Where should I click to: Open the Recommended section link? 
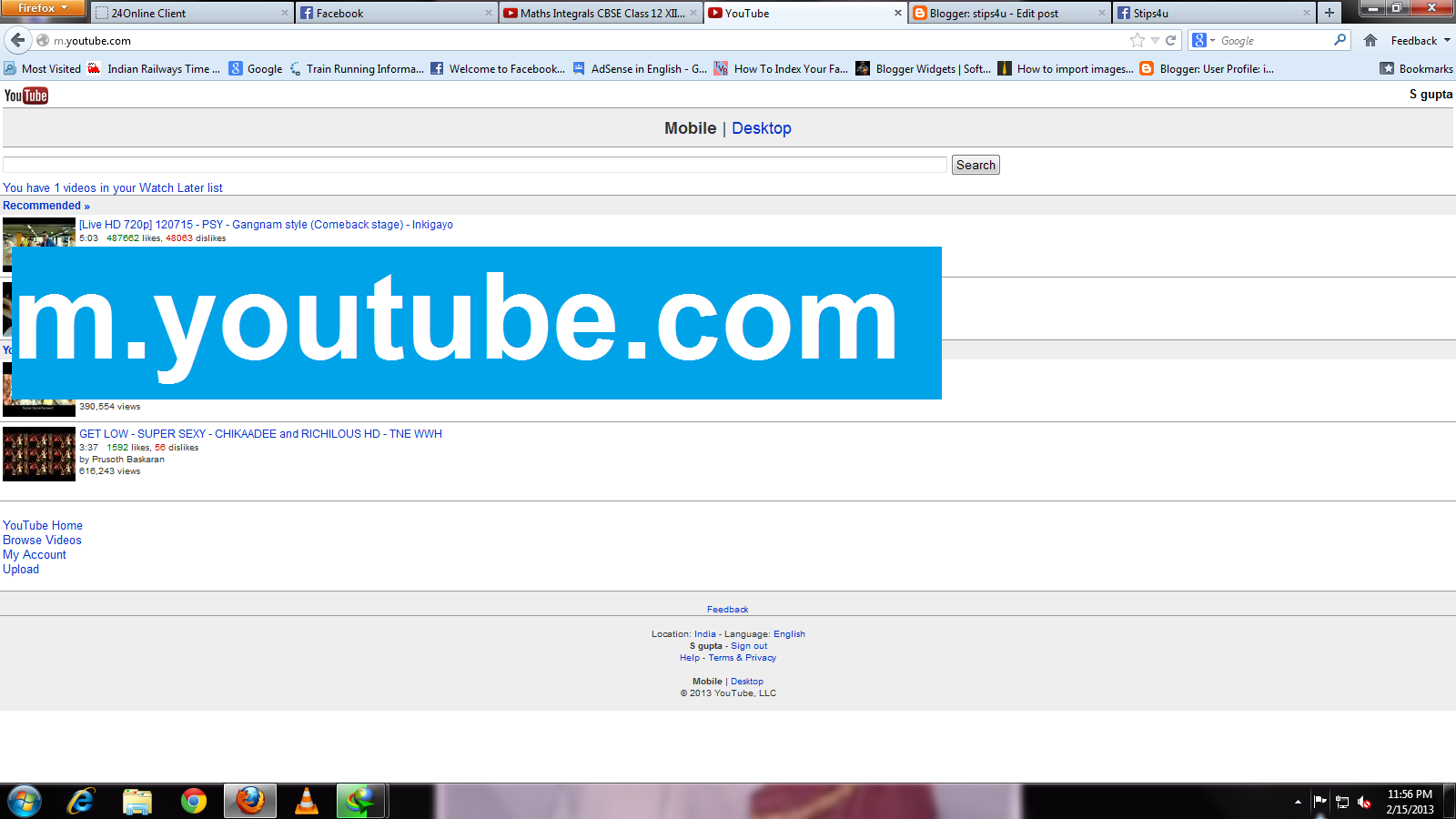pos(46,206)
